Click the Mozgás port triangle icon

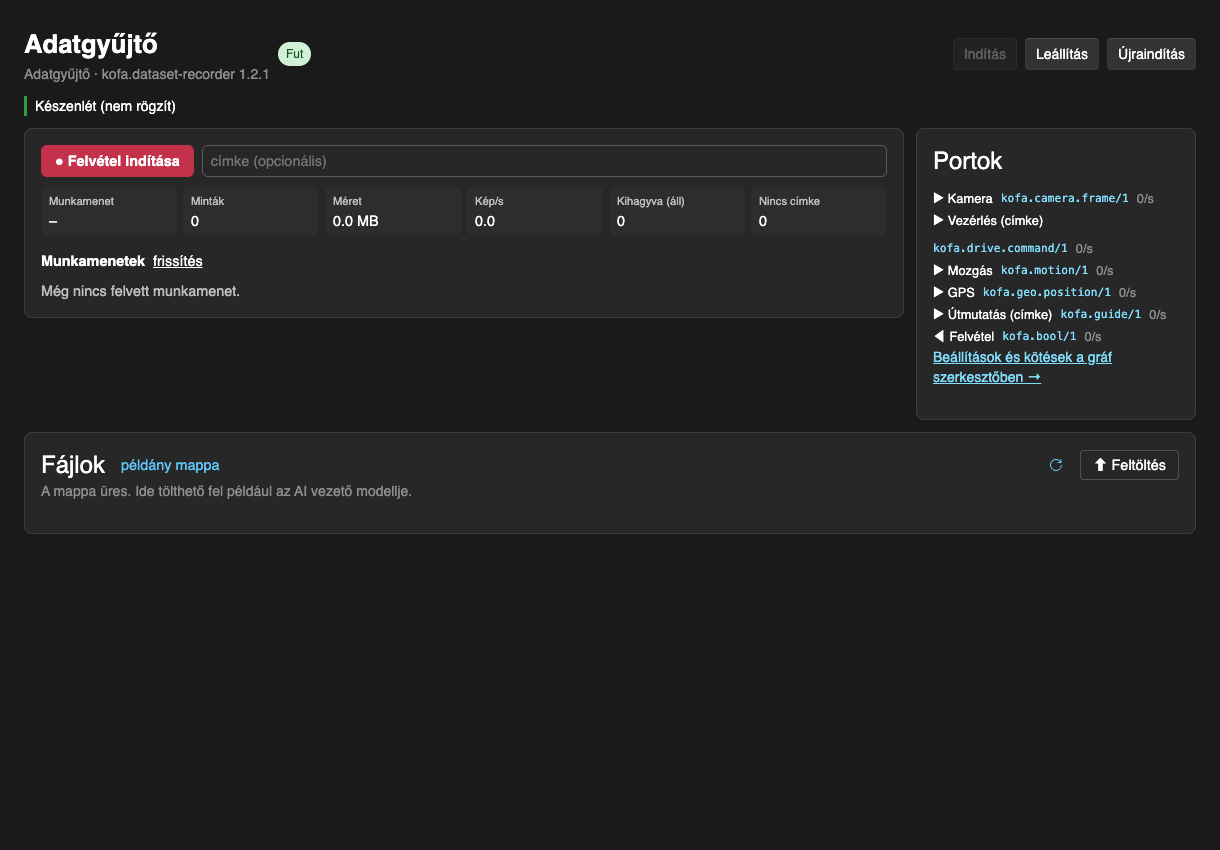(x=938, y=270)
